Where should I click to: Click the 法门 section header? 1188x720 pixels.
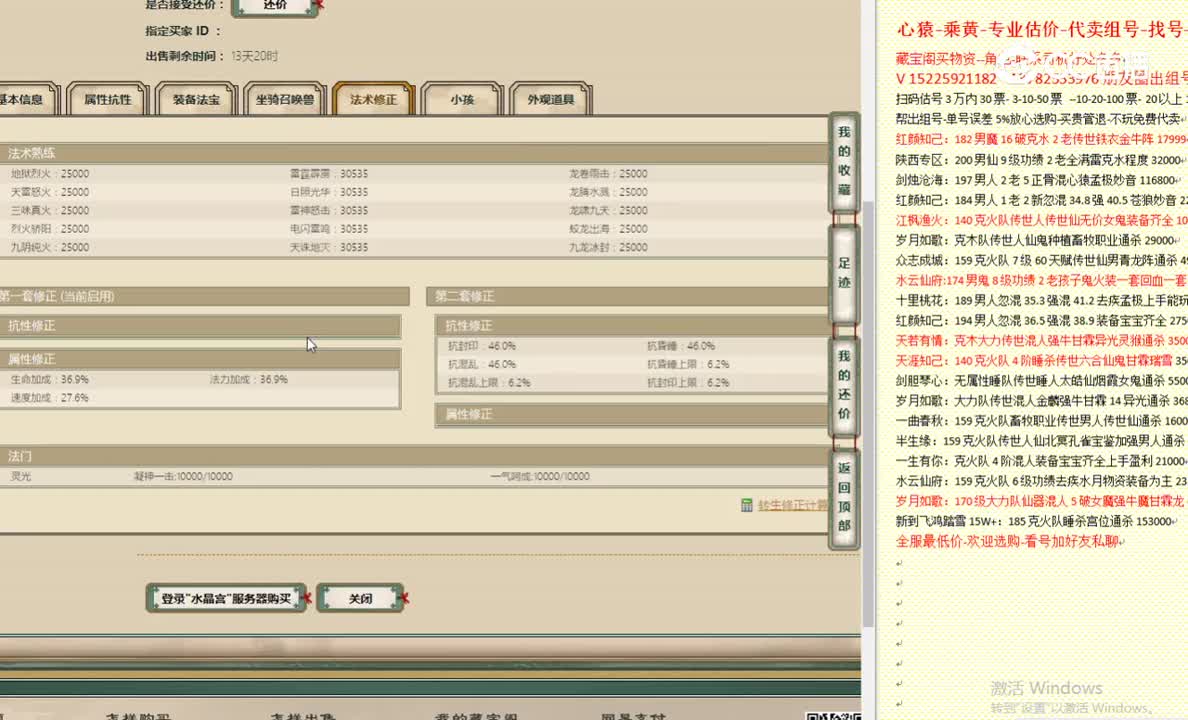pyautogui.click(x=414, y=456)
